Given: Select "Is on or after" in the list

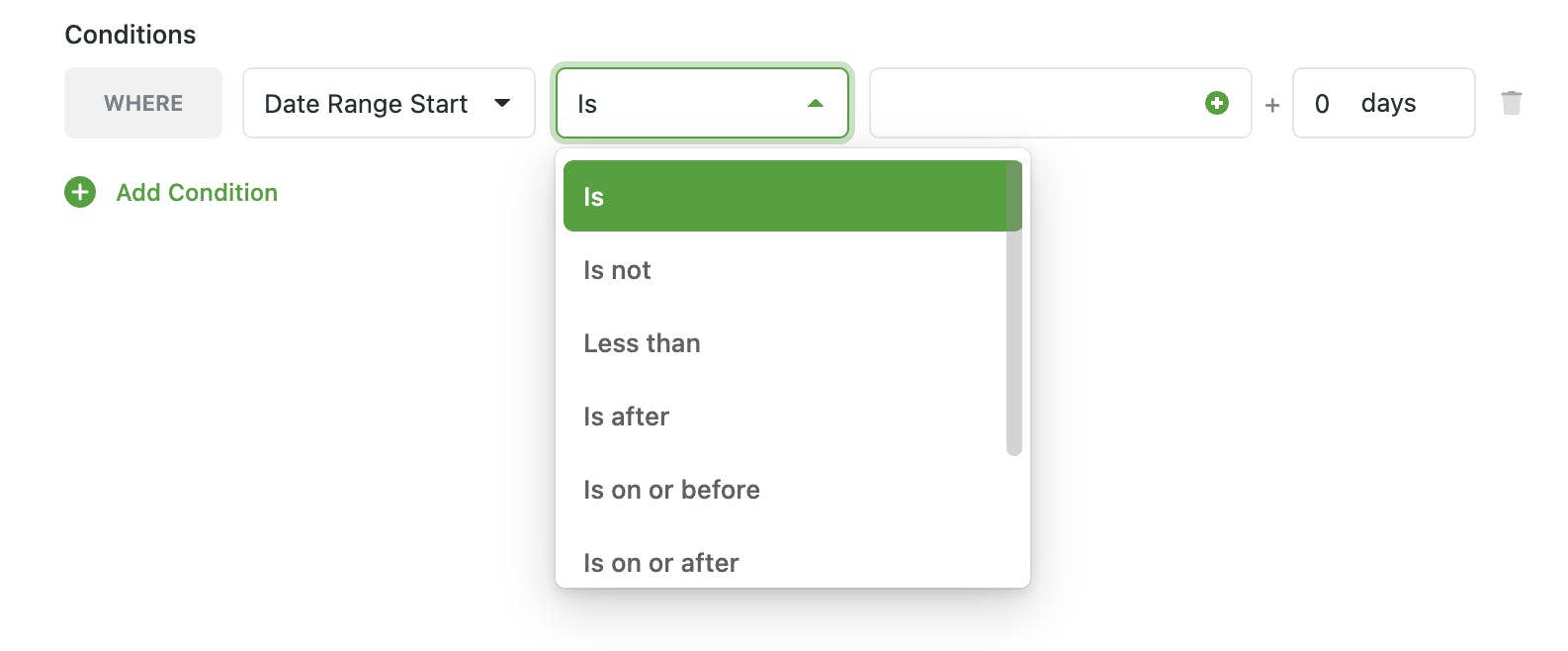Looking at the screenshot, I should coord(660,563).
